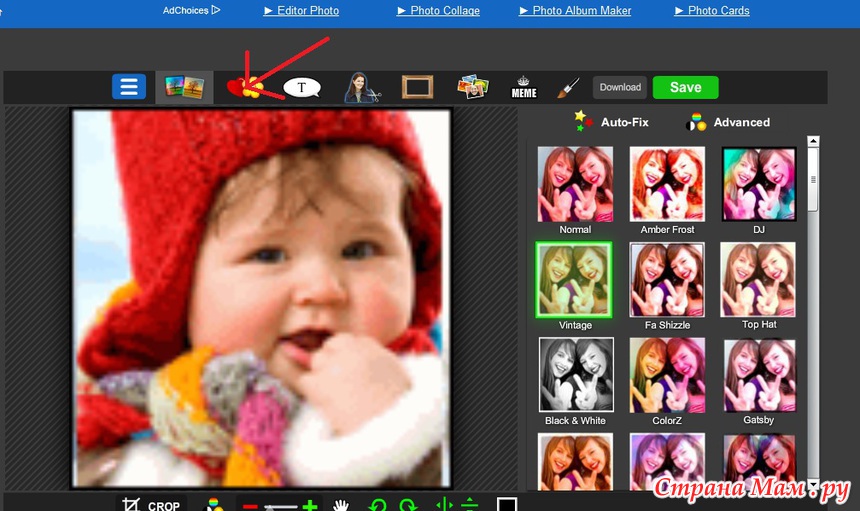Image resolution: width=860 pixels, height=511 pixels.
Task: Activate the CROP tool
Action: coord(151,504)
